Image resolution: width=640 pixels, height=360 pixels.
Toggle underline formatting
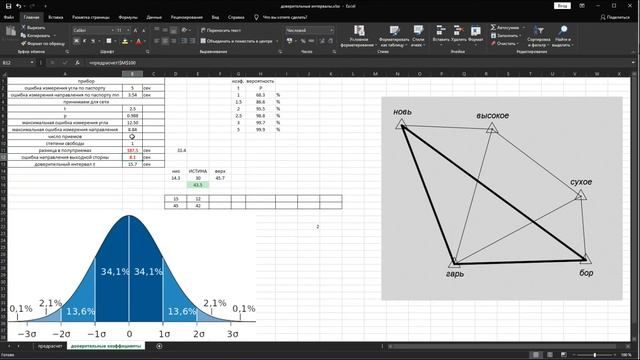(x=93, y=41)
